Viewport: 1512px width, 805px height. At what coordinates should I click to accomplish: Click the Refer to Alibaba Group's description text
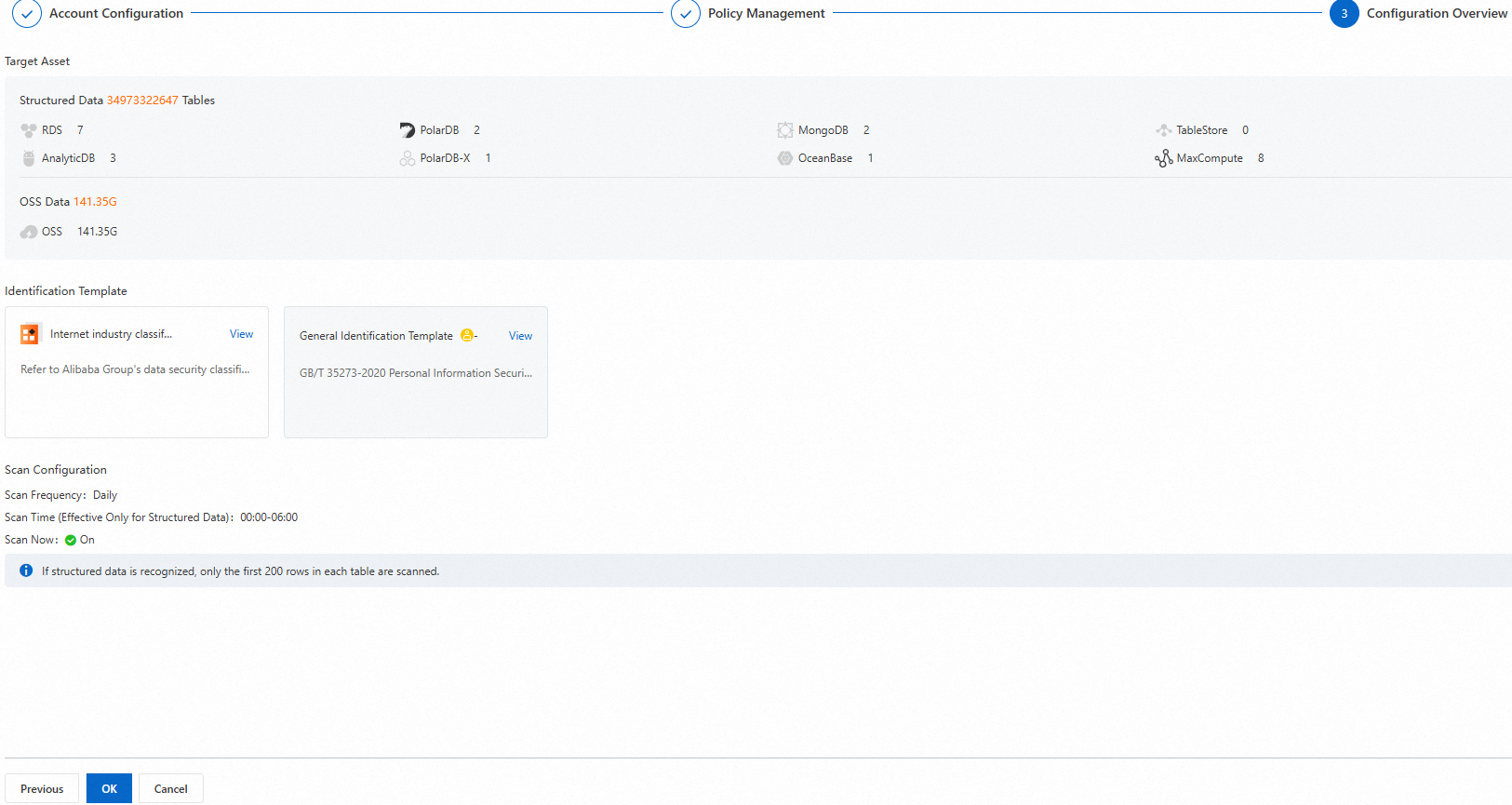pos(135,369)
